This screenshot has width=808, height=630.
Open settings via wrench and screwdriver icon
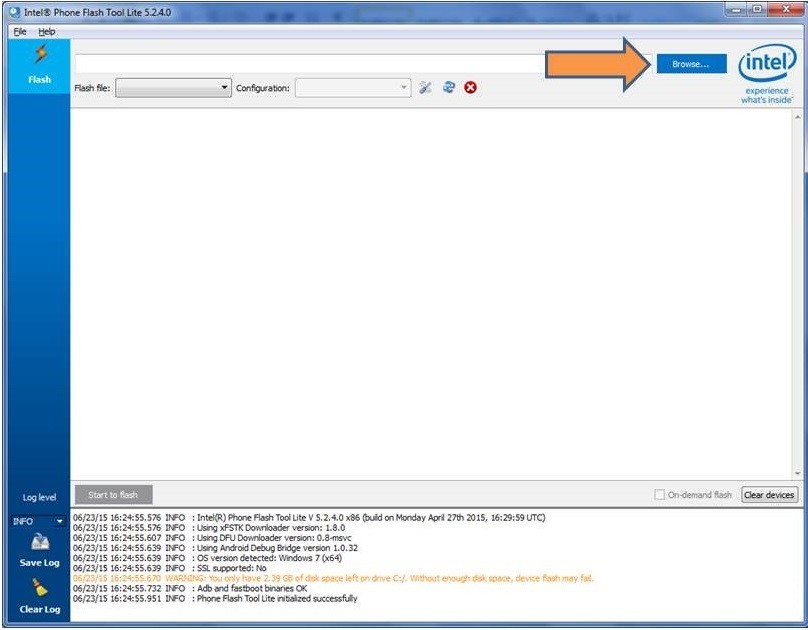coord(425,88)
